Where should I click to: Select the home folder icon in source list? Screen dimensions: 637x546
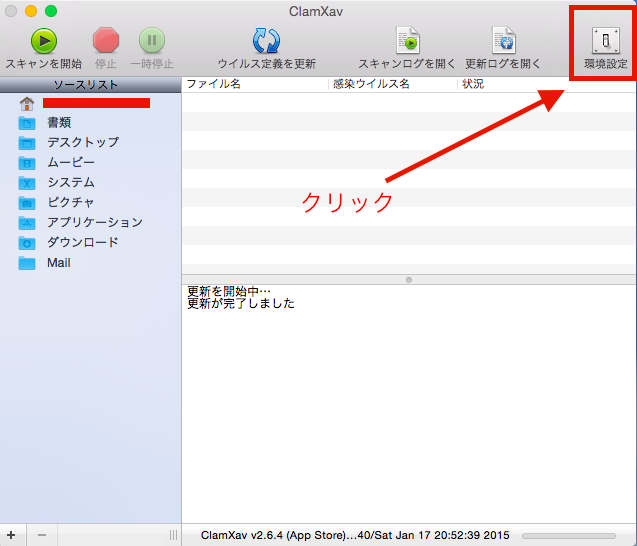click(x=27, y=104)
